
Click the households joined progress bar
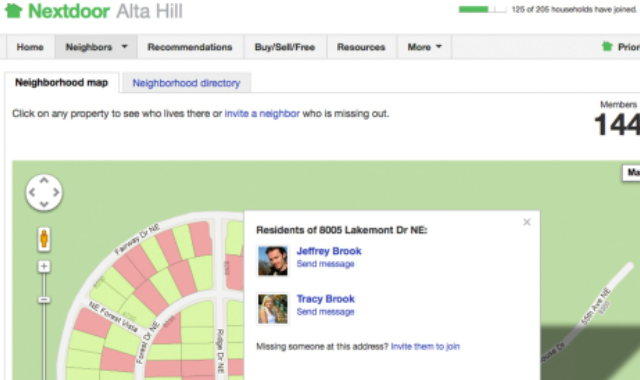click(482, 9)
